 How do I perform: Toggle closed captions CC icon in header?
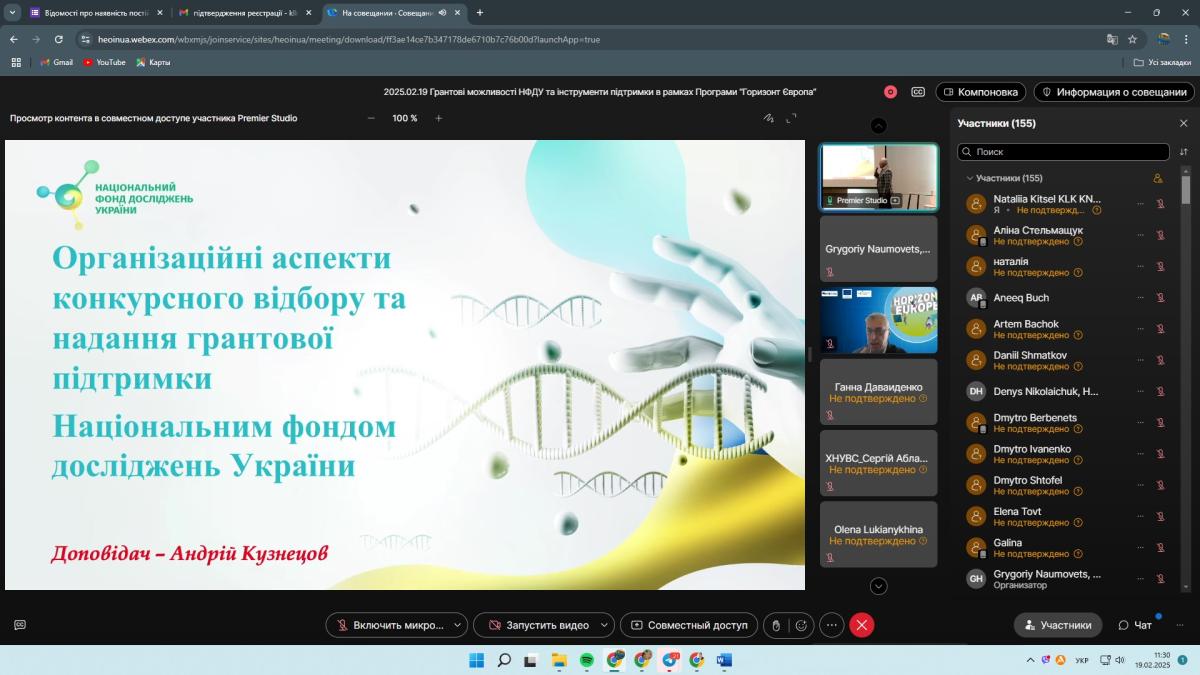click(x=918, y=92)
